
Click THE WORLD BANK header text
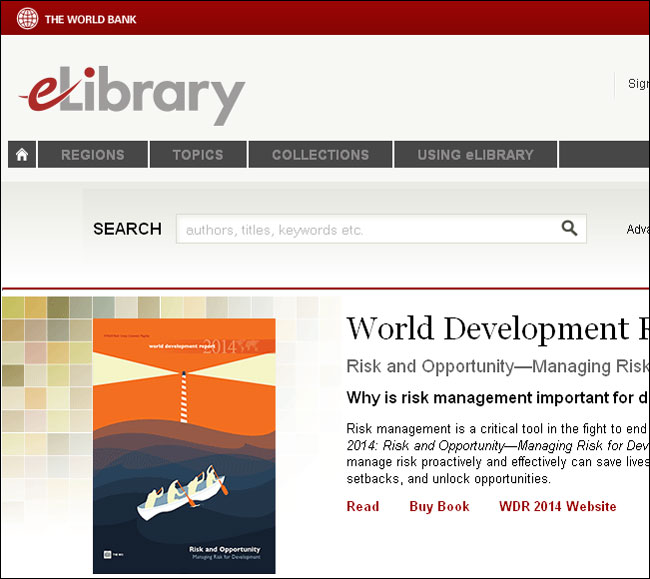90,19
